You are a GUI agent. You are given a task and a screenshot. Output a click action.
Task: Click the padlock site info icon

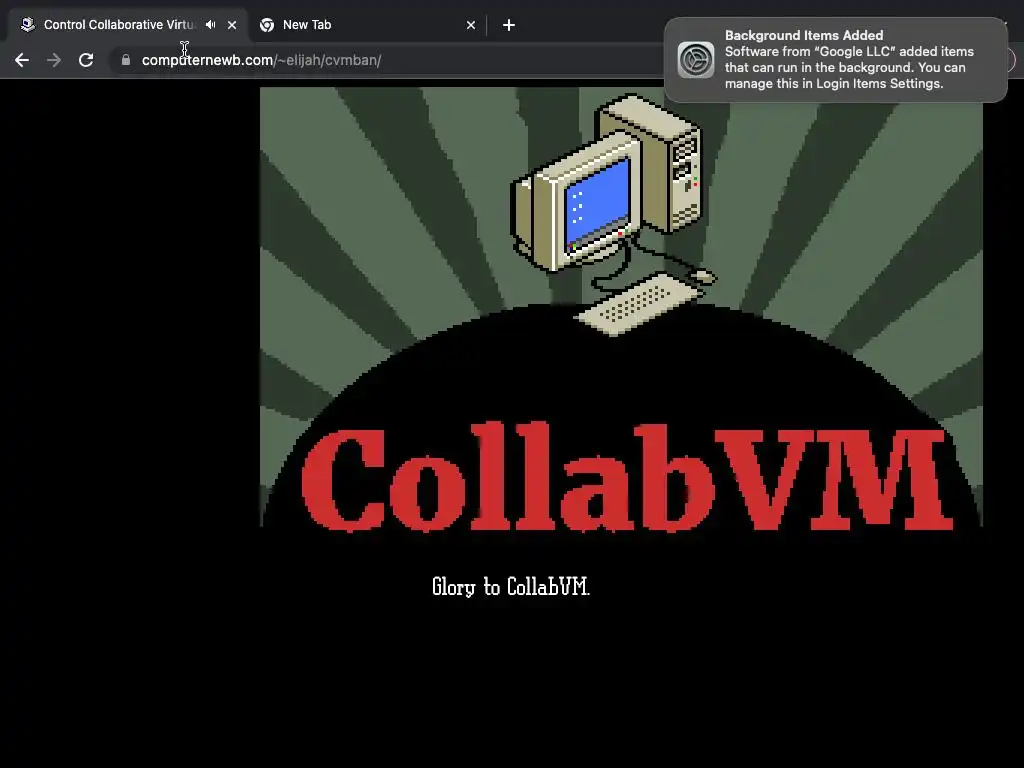tap(125, 60)
